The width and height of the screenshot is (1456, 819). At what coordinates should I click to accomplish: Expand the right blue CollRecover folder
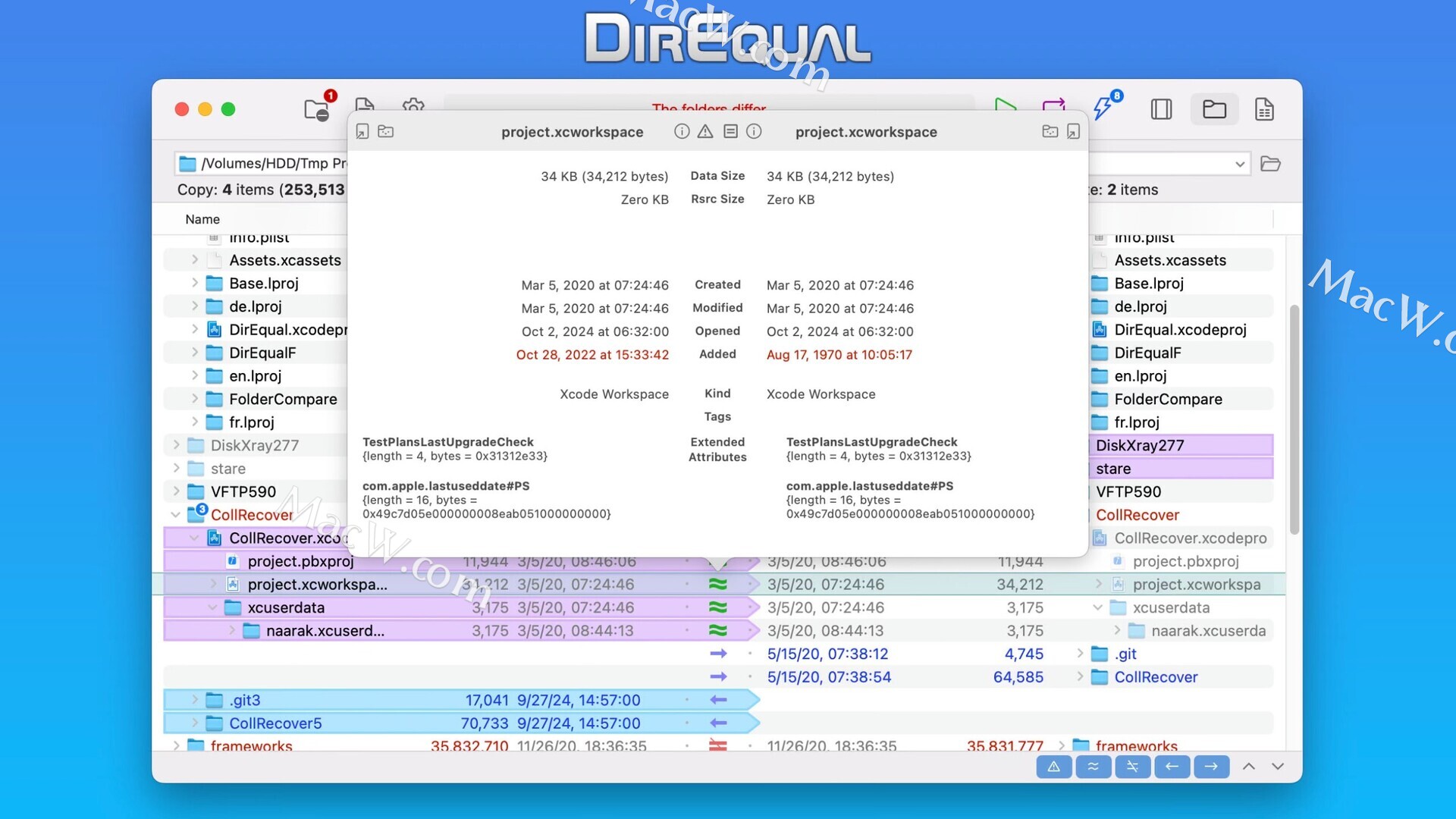point(1080,677)
